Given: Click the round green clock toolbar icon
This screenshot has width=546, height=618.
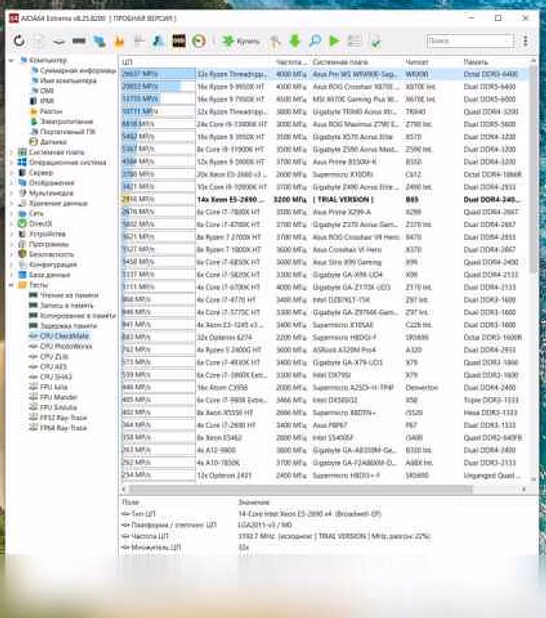Looking at the screenshot, I should 199,41.
